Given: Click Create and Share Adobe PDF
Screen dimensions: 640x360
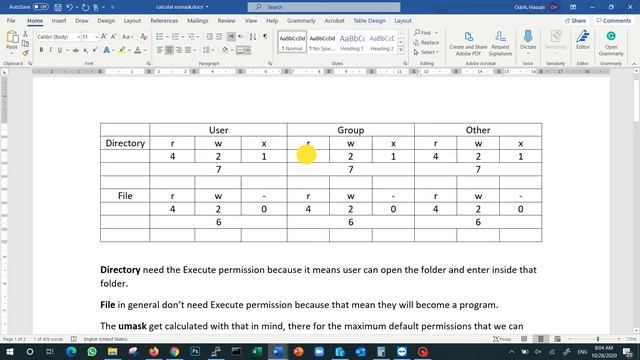Looking at the screenshot, I should tap(468, 44).
